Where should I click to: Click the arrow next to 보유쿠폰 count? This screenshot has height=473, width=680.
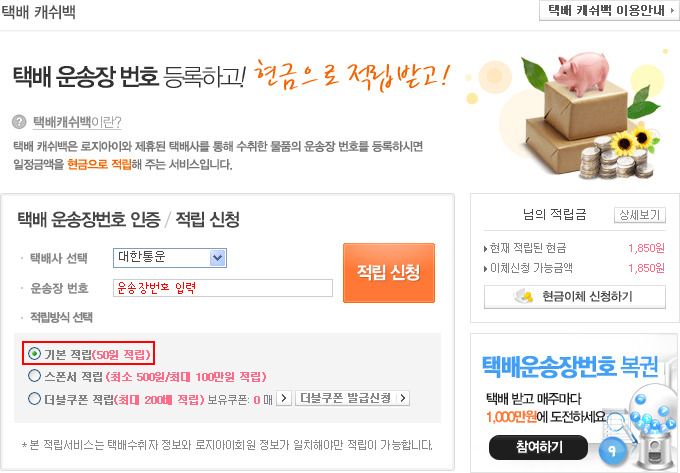(x=284, y=398)
